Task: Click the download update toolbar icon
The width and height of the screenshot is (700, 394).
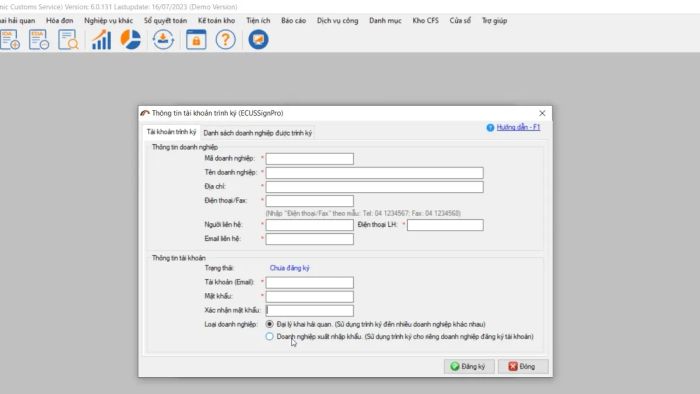Action: point(163,40)
